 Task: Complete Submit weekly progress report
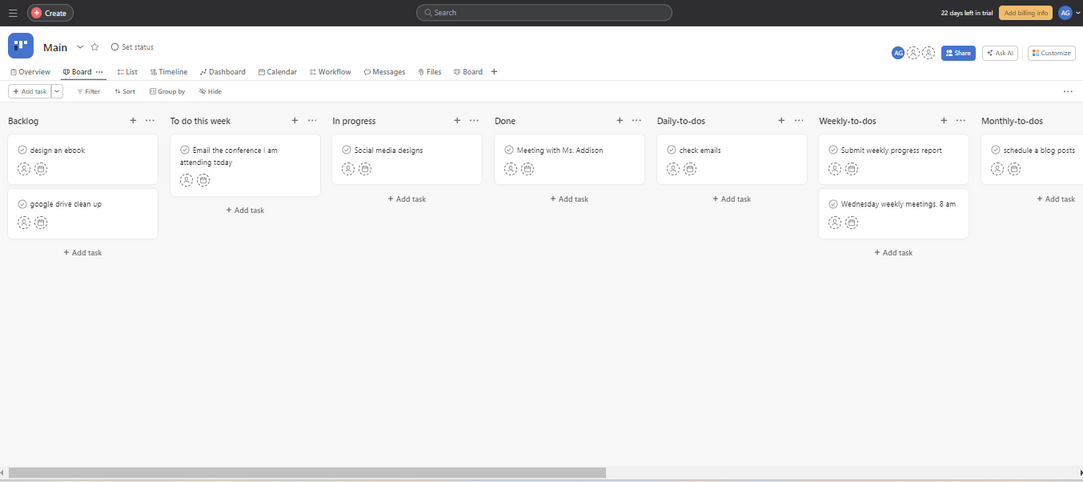tap(833, 150)
